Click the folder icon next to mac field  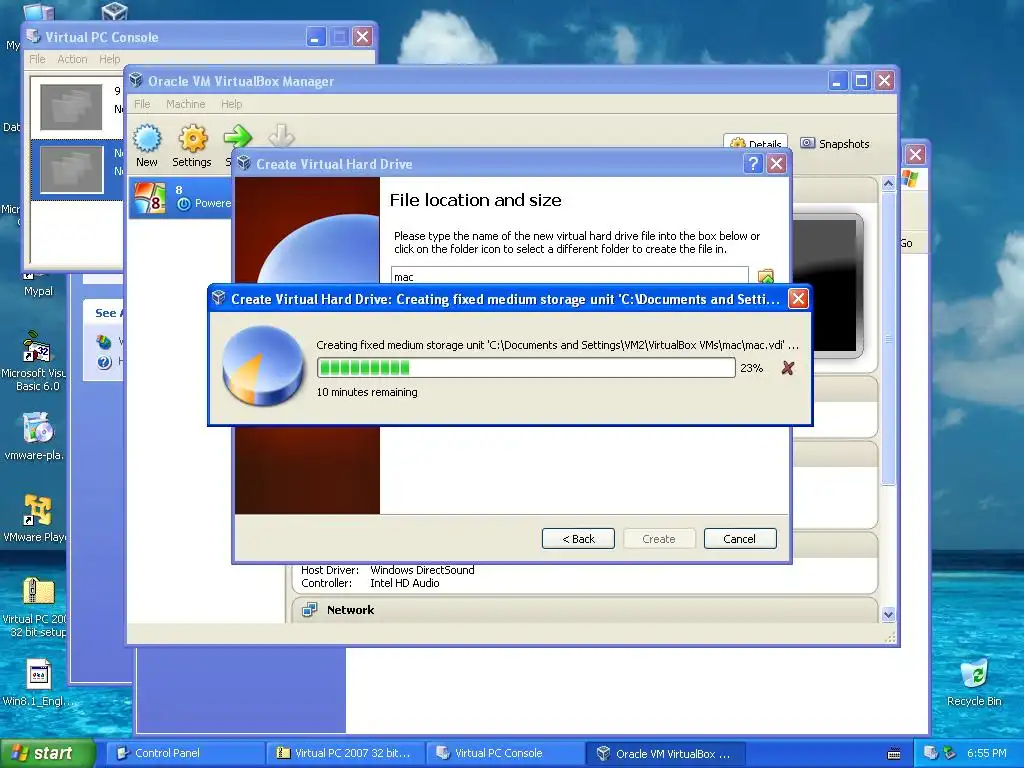point(765,277)
